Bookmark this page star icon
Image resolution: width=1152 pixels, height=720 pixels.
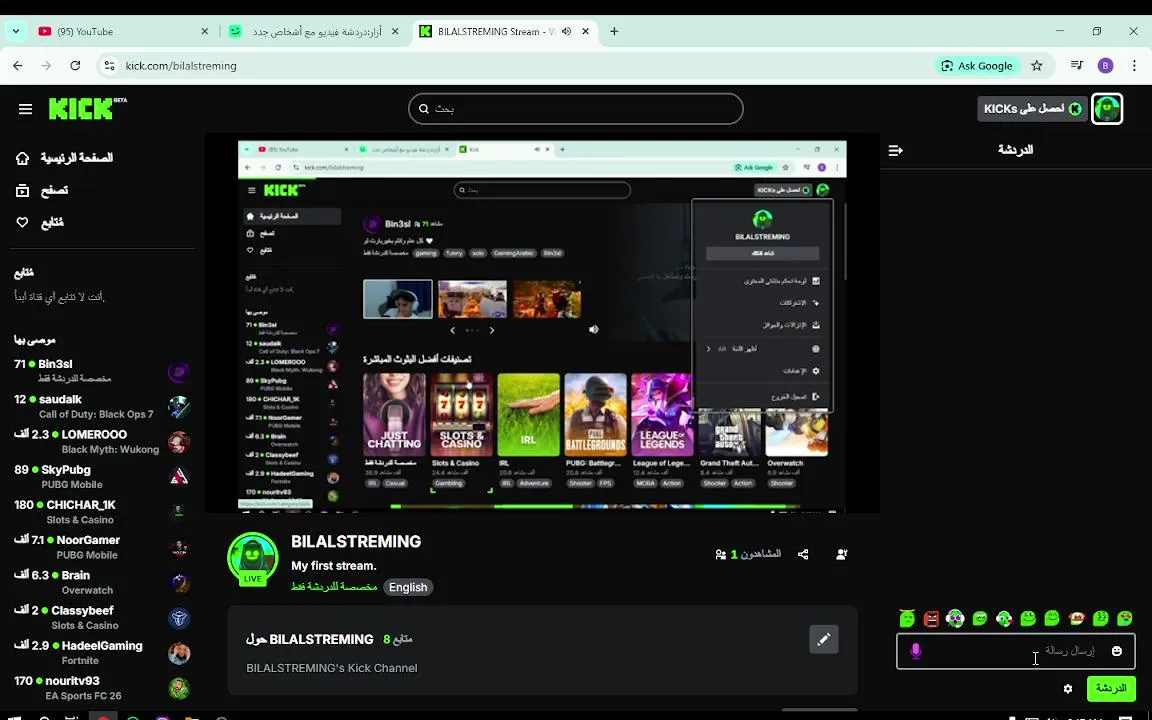[x=1037, y=65]
